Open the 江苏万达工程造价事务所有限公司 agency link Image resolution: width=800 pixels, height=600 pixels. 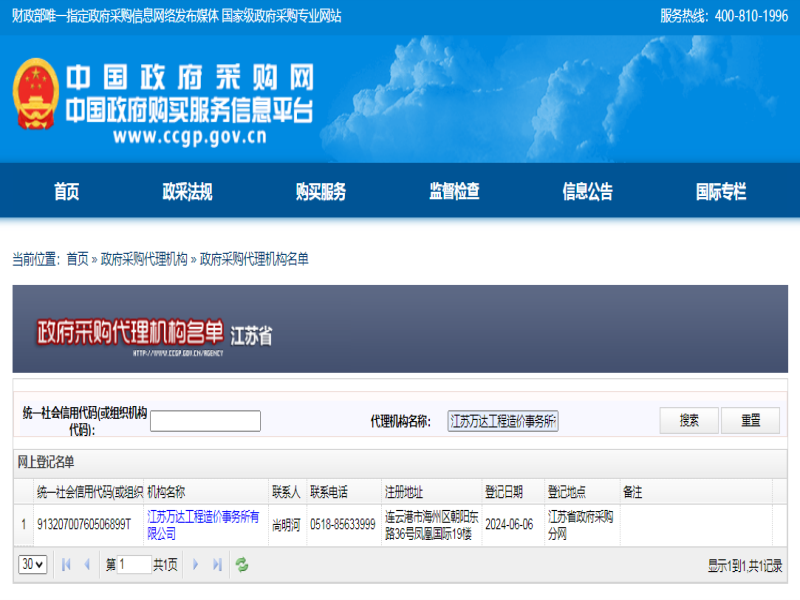[x=198, y=524]
